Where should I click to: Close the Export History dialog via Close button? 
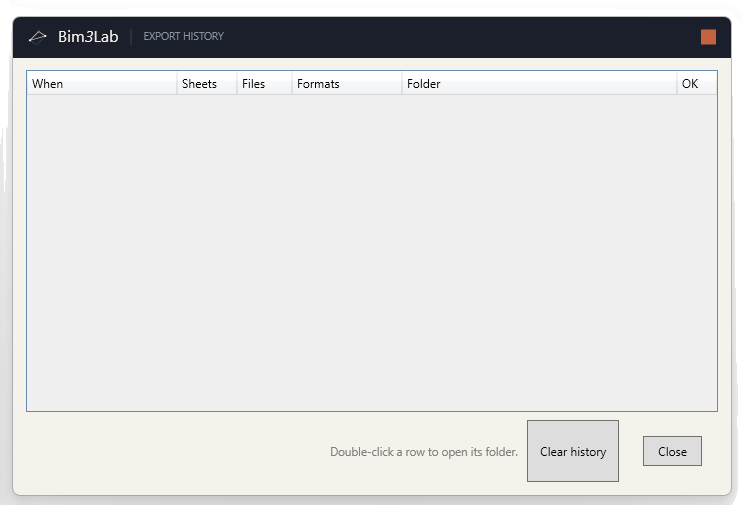click(x=672, y=451)
